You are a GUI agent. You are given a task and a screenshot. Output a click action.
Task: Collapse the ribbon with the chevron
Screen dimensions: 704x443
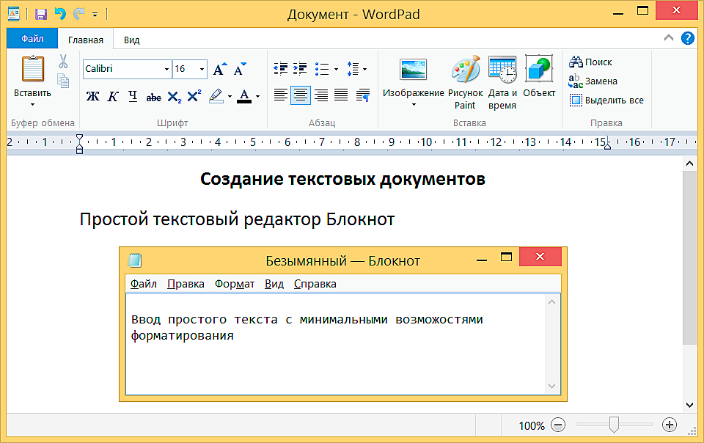pos(668,38)
